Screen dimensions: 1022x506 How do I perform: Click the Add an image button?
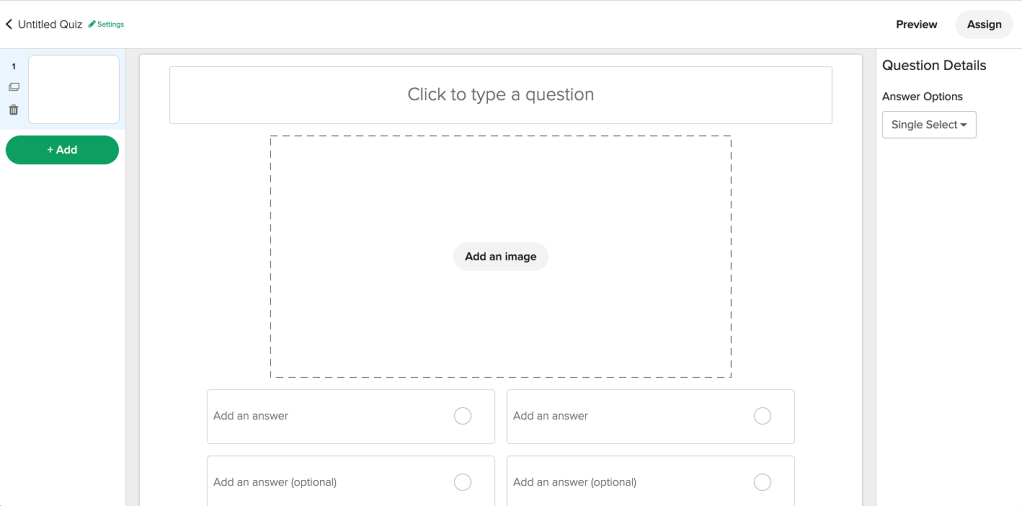coord(500,257)
